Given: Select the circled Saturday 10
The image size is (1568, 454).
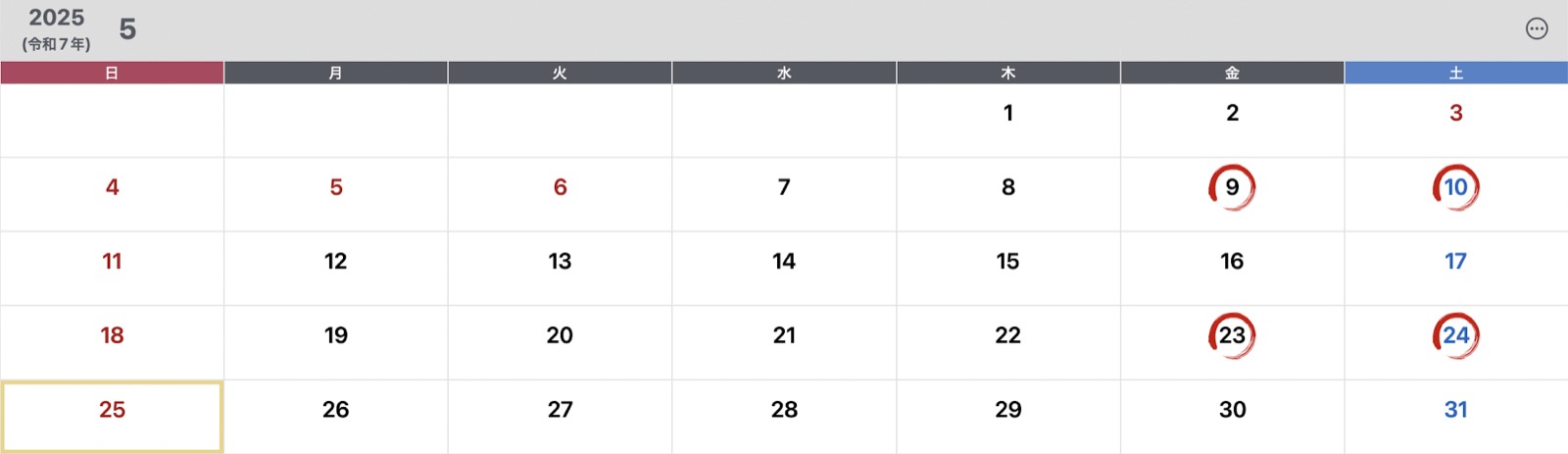Looking at the screenshot, I should click(1456, 187).
